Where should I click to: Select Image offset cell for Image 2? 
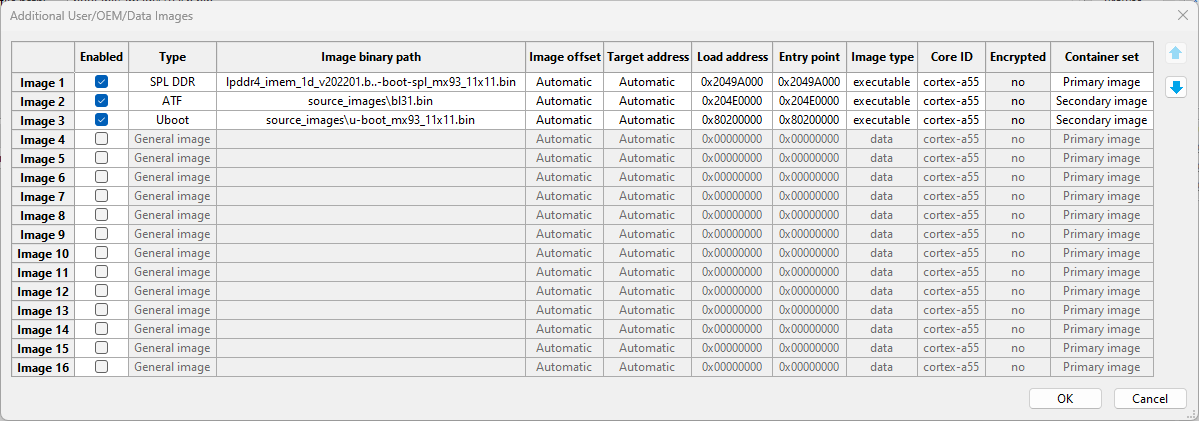click(x=564, y=101)
